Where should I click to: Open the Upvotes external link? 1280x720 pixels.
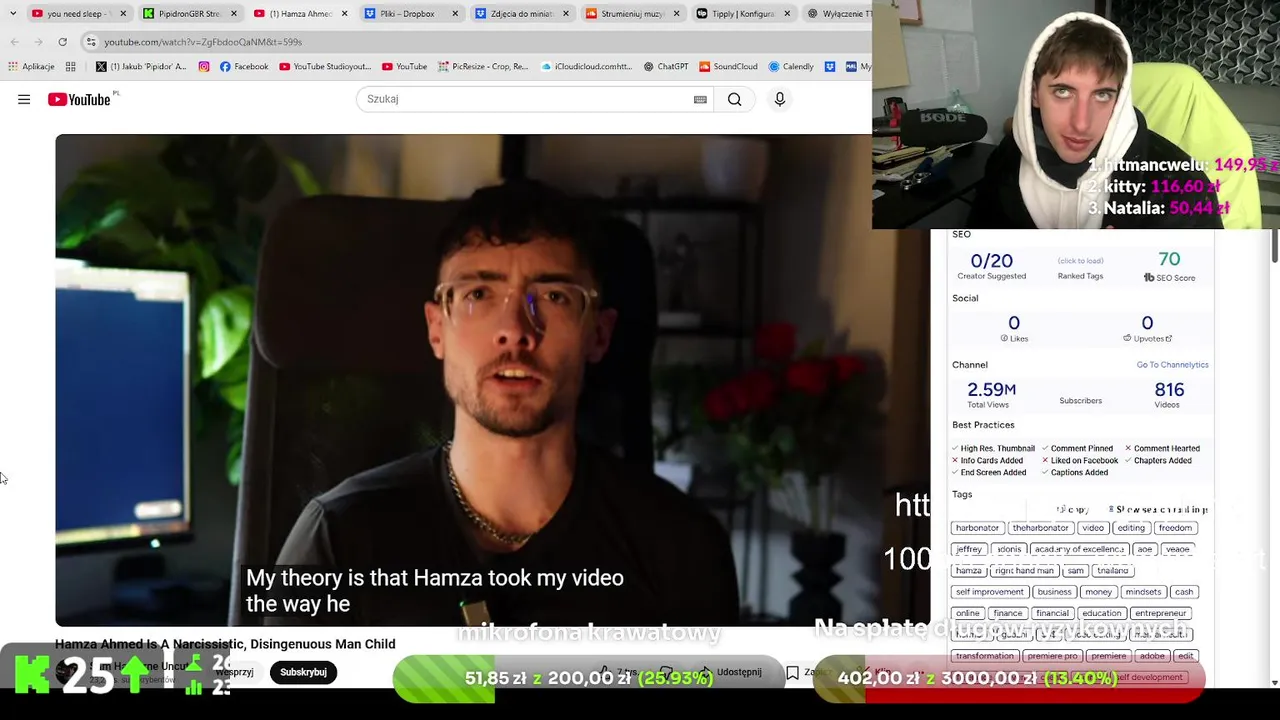pyautogui.click(x=1147, y=338)
